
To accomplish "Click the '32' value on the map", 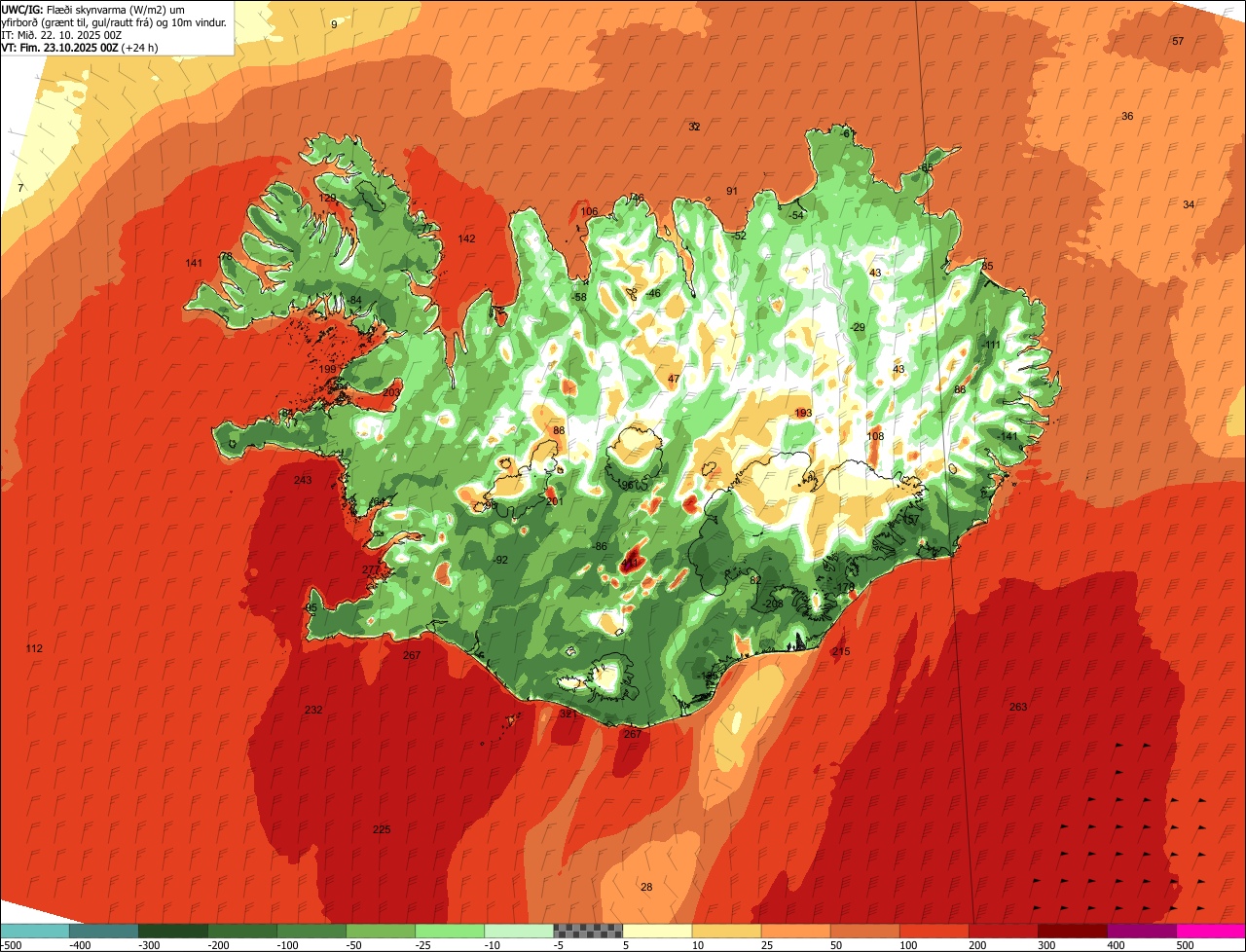I will tap(694, 127).
